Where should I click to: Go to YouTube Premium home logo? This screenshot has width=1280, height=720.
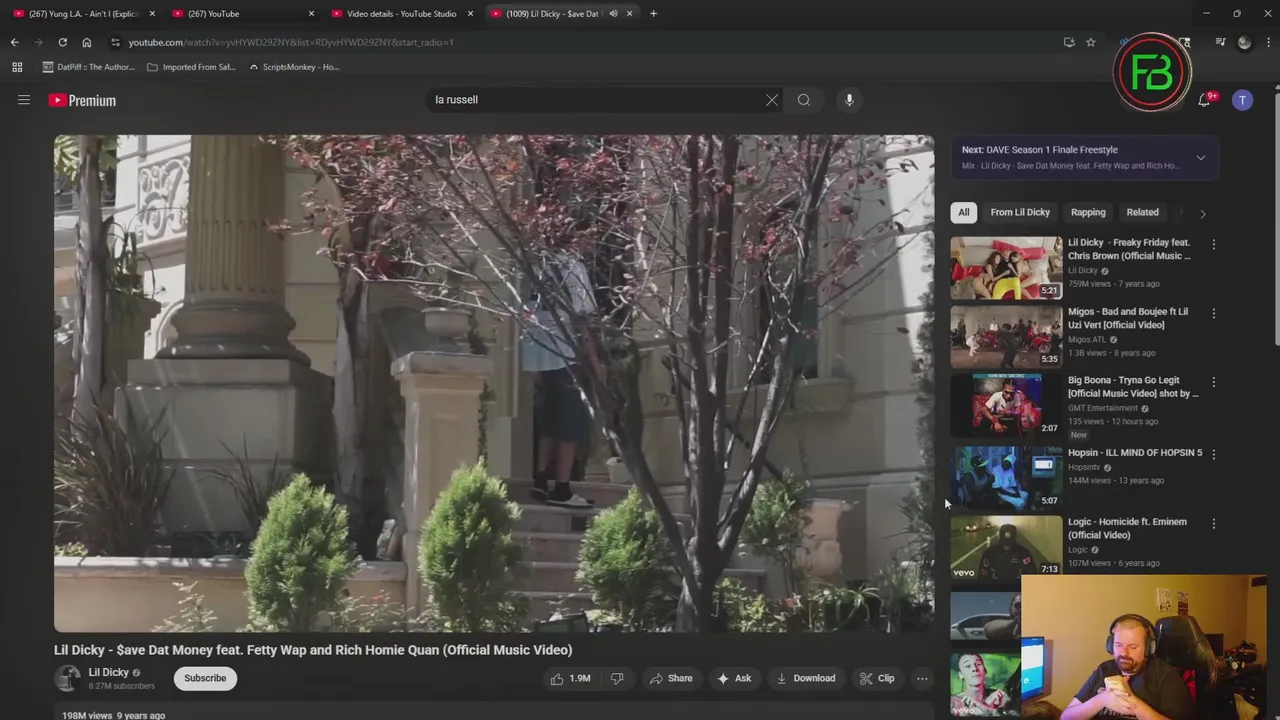pyautogui.click(x=82, y=100)
